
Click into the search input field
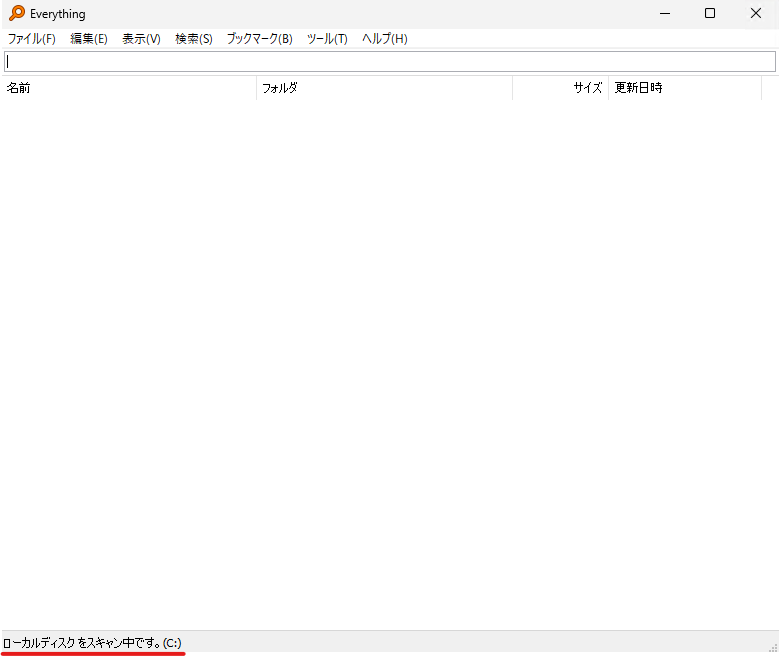click(x=390, y=62)
